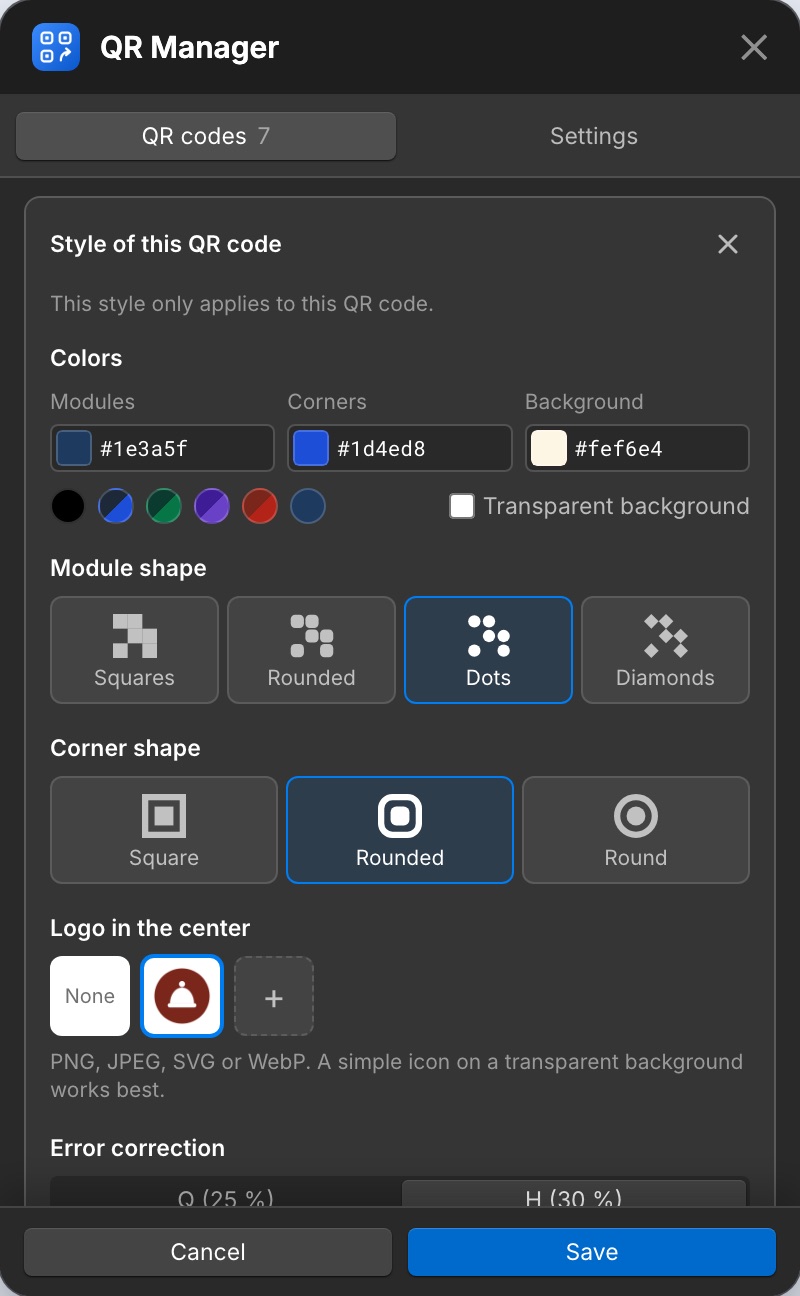
Task: Save the QR code style
Action: coord(592,1252)
